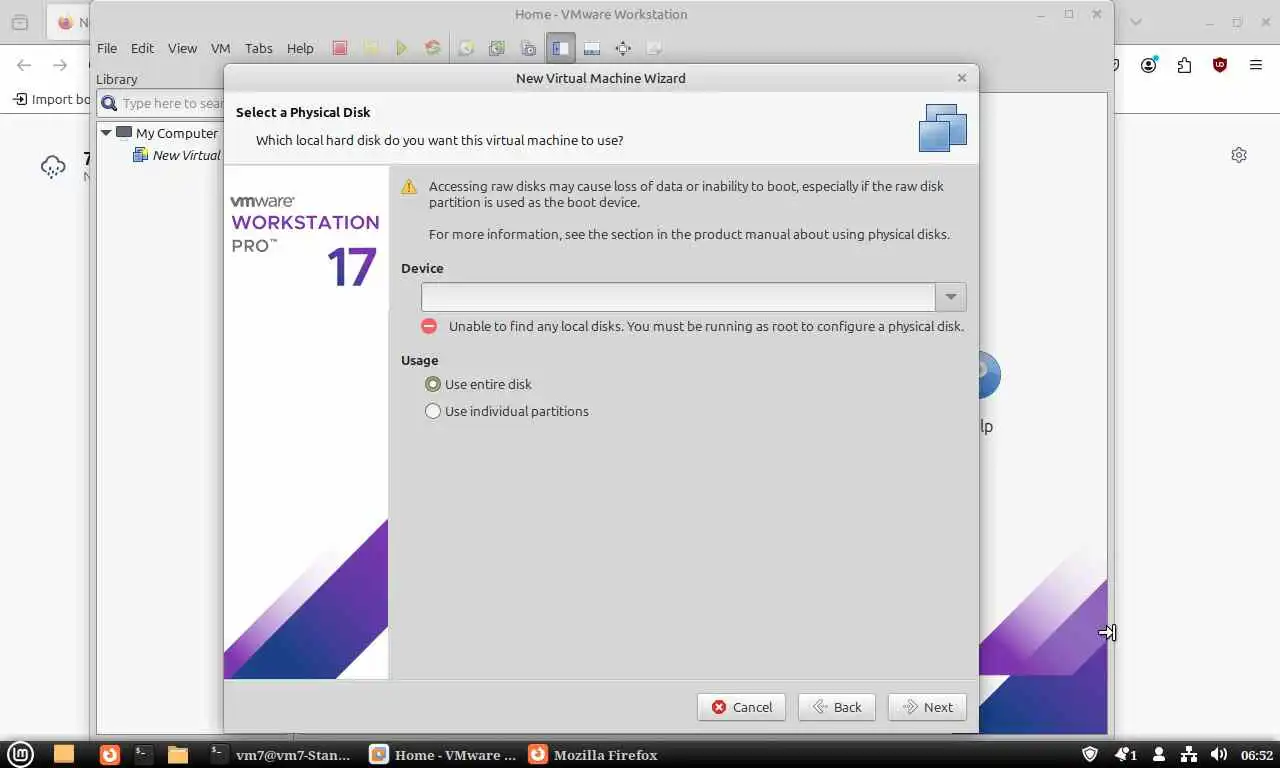
Task: Open the File menu
Action: click(107, 48)
